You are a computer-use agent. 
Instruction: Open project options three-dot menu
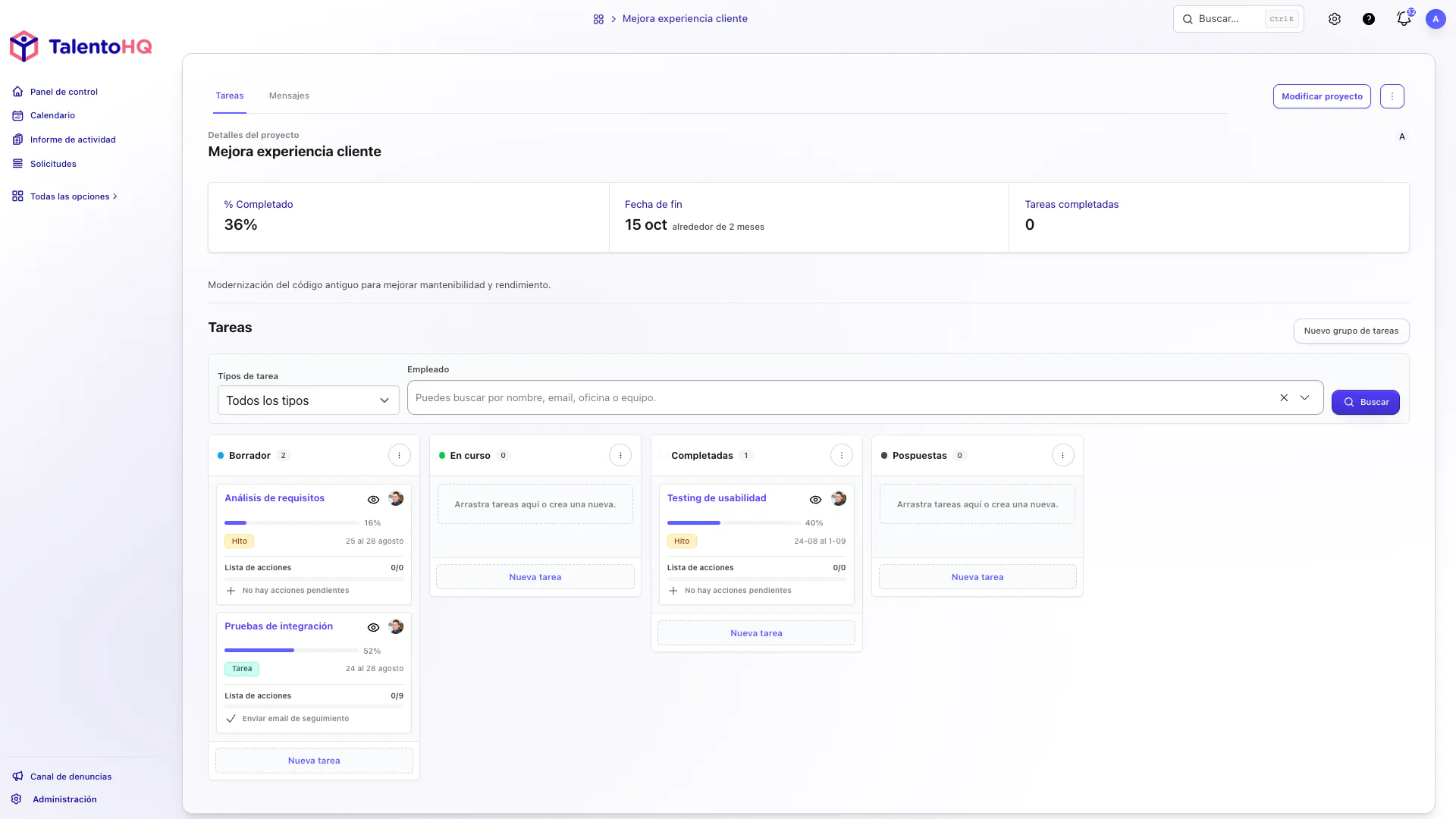click(x=1392, y=96)
